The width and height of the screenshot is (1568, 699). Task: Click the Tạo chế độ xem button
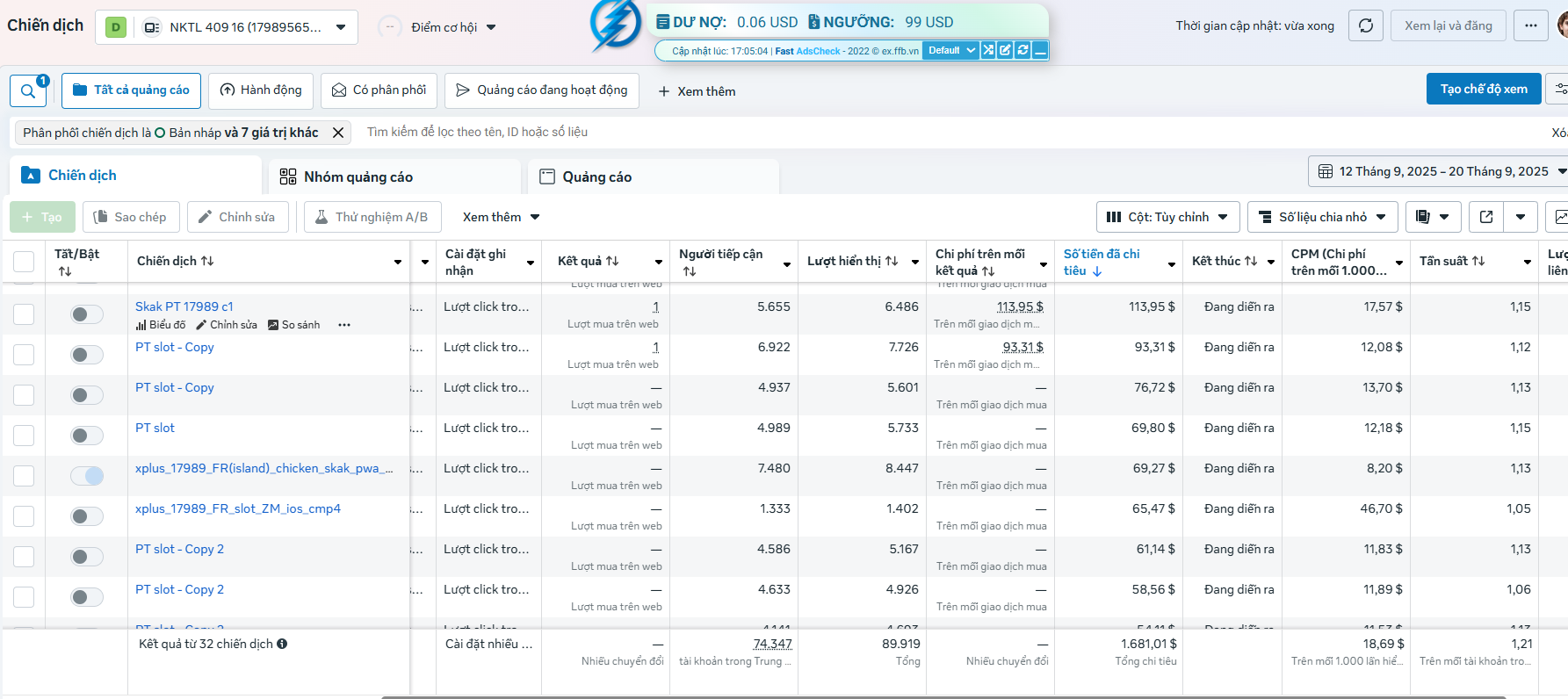point(1484,89)
